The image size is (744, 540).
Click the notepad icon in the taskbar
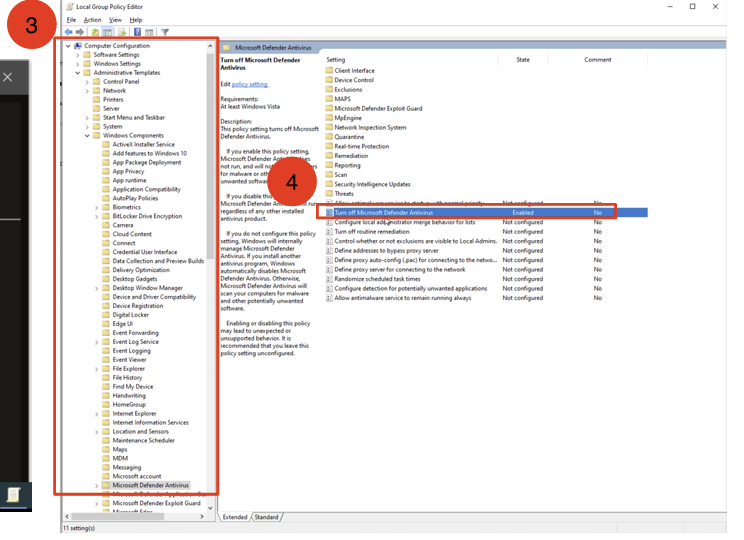[13, 495]
